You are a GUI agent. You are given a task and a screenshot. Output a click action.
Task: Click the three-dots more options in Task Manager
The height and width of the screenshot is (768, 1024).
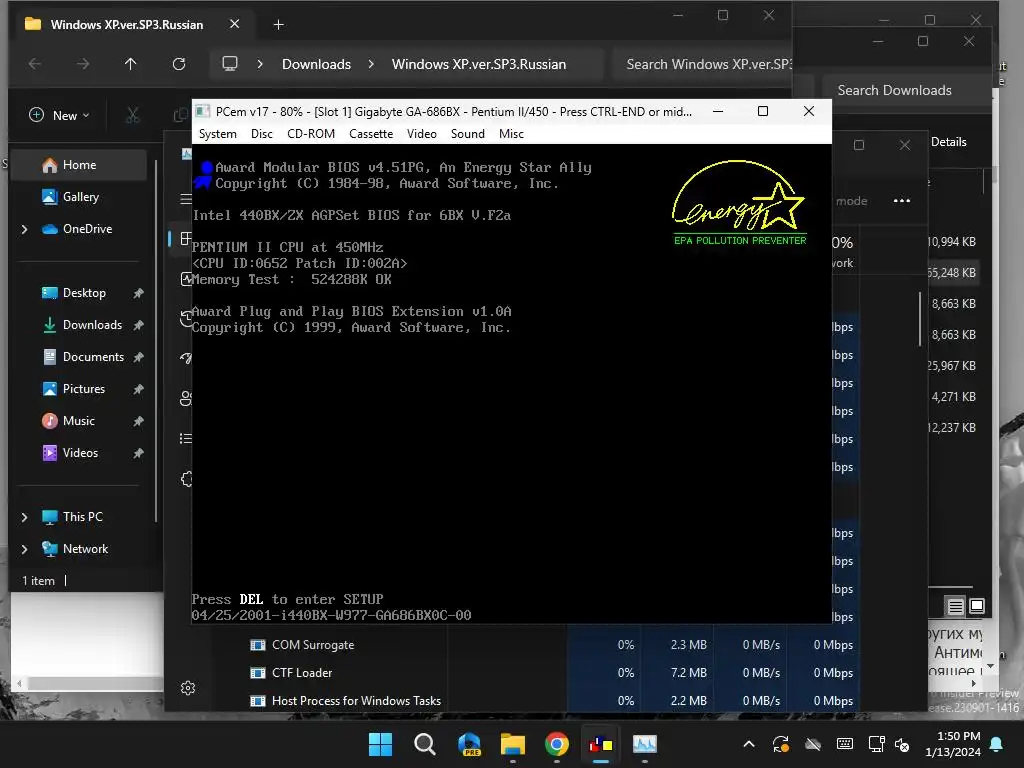coord(901,200)
